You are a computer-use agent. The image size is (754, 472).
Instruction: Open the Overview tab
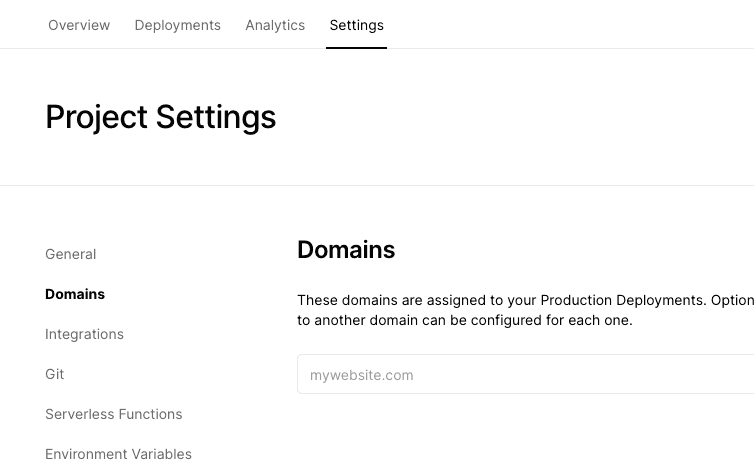tap(79, 25)
